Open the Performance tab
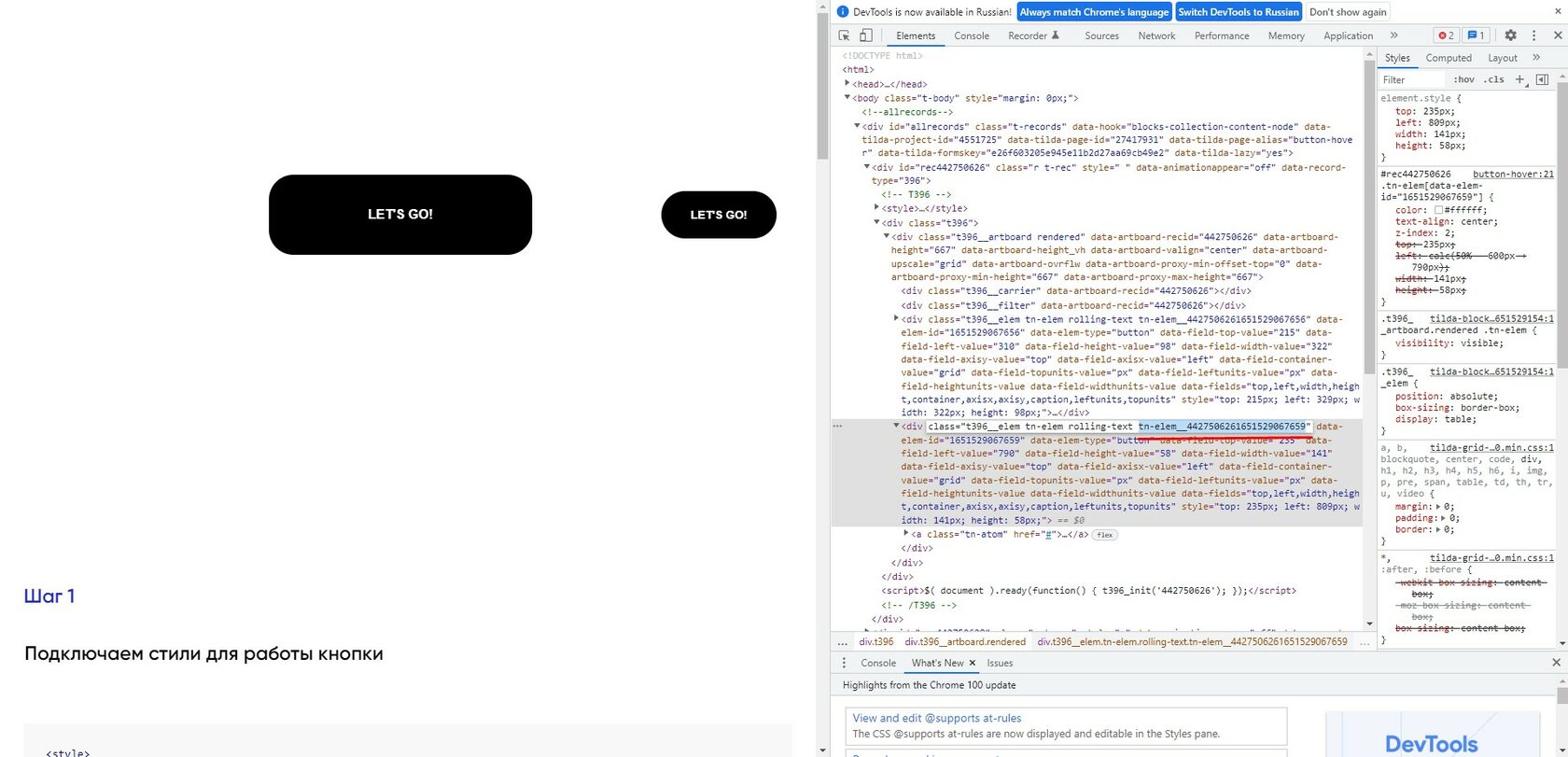This screenshot has height=757, width=1568. pyautogui.click(x=1222, y=35)
